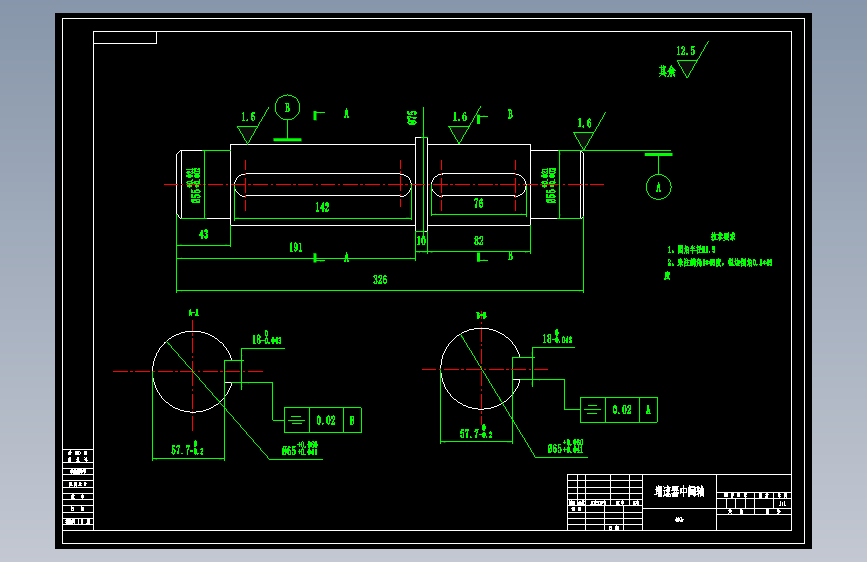Viewport: 867px width, 562px height.
Task: Click the 191 length dimension
Action: 296,247
